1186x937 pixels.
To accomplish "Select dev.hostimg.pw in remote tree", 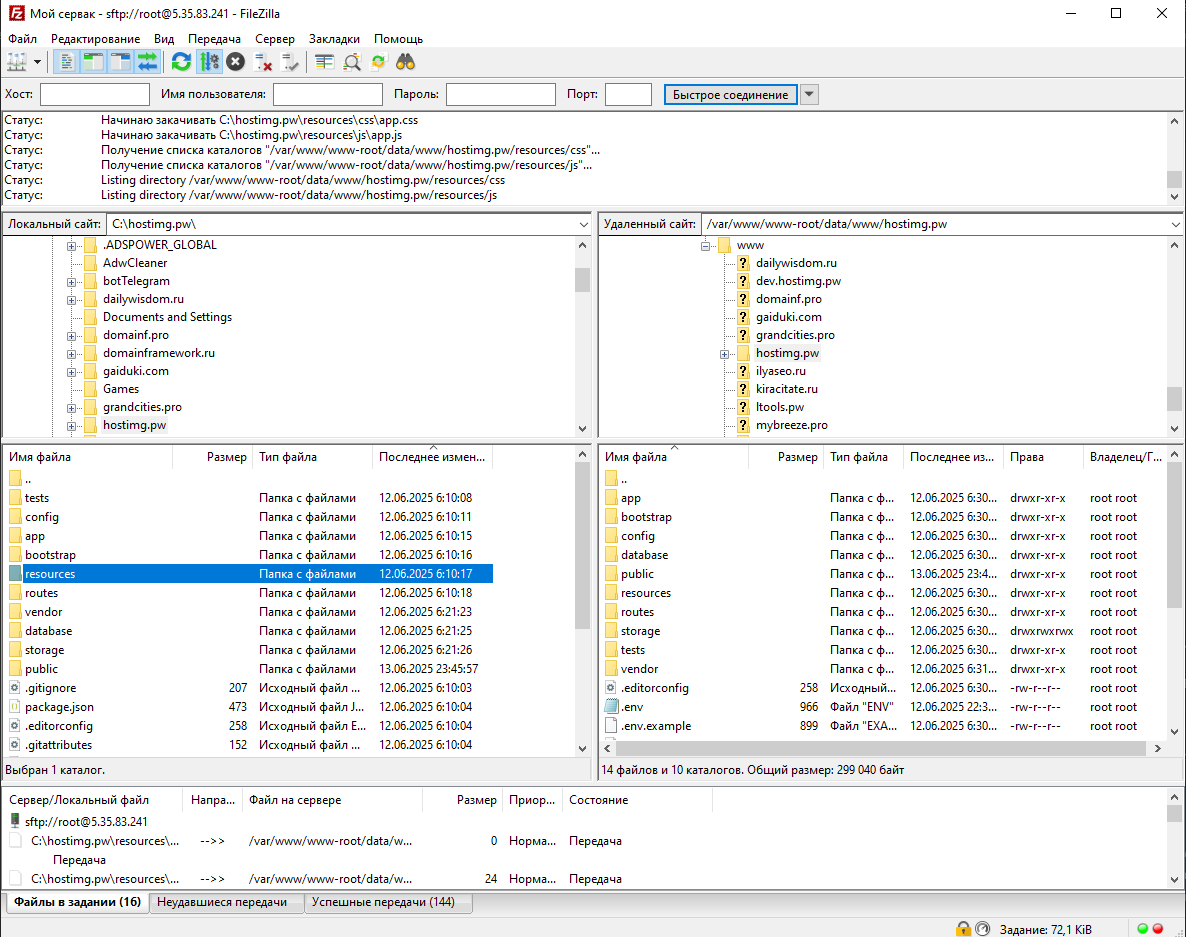I will (798, 281).
